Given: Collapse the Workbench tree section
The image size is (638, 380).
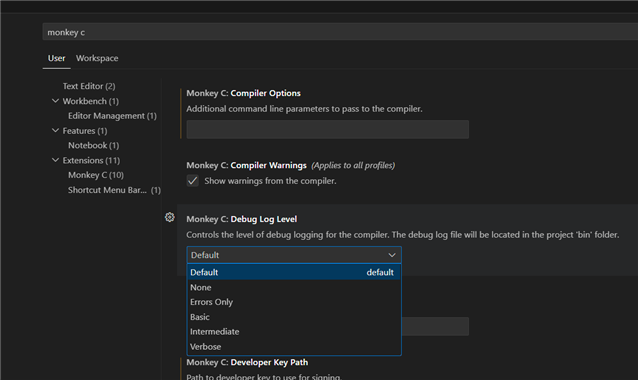Looking at the screenshot, I should [x=55, y=101].
